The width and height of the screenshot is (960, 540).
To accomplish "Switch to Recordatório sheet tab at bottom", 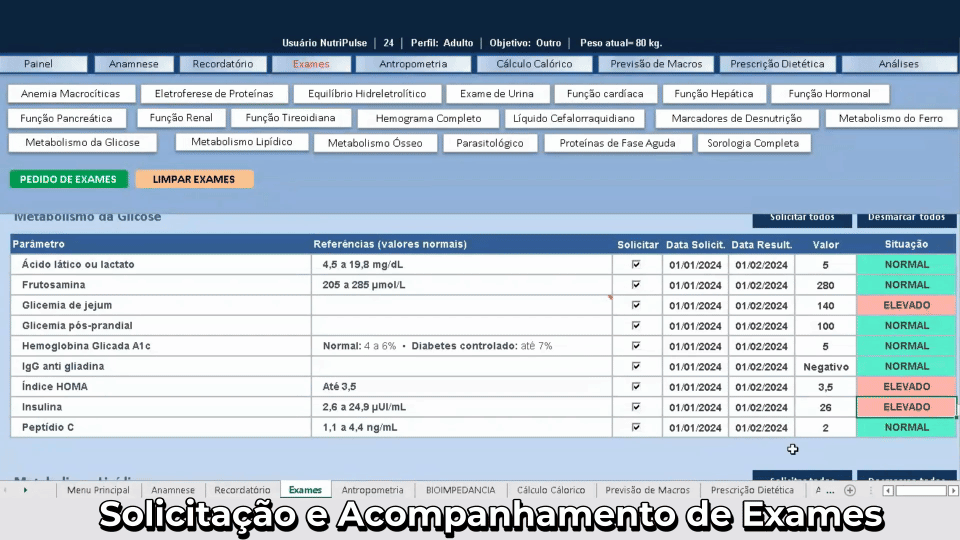I will point(242,490).
